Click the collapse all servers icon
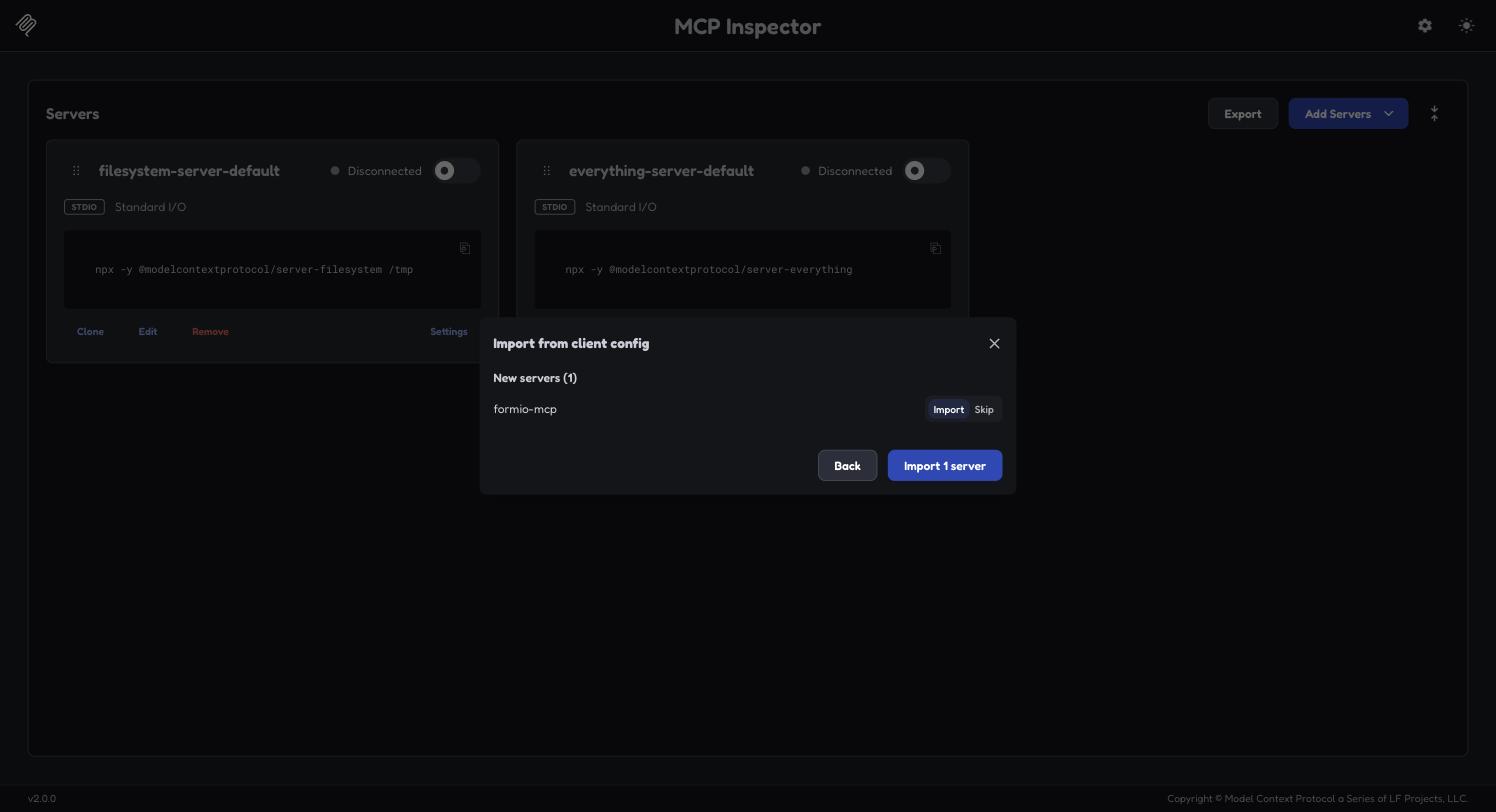Screen dimensions: 1496x812 [1434, 114]
